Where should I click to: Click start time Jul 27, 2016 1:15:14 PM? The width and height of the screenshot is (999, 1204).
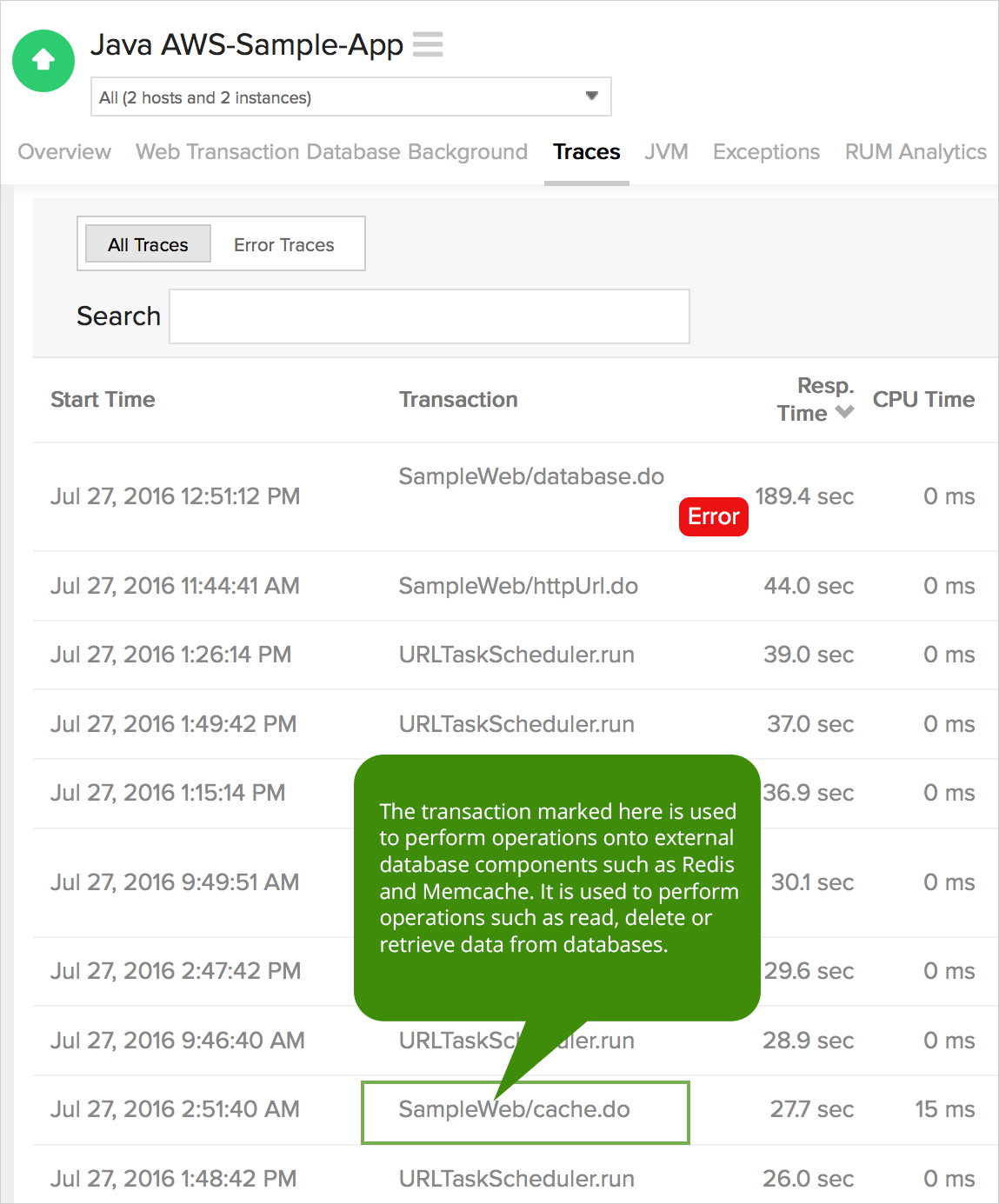click(x=168, y=793)
